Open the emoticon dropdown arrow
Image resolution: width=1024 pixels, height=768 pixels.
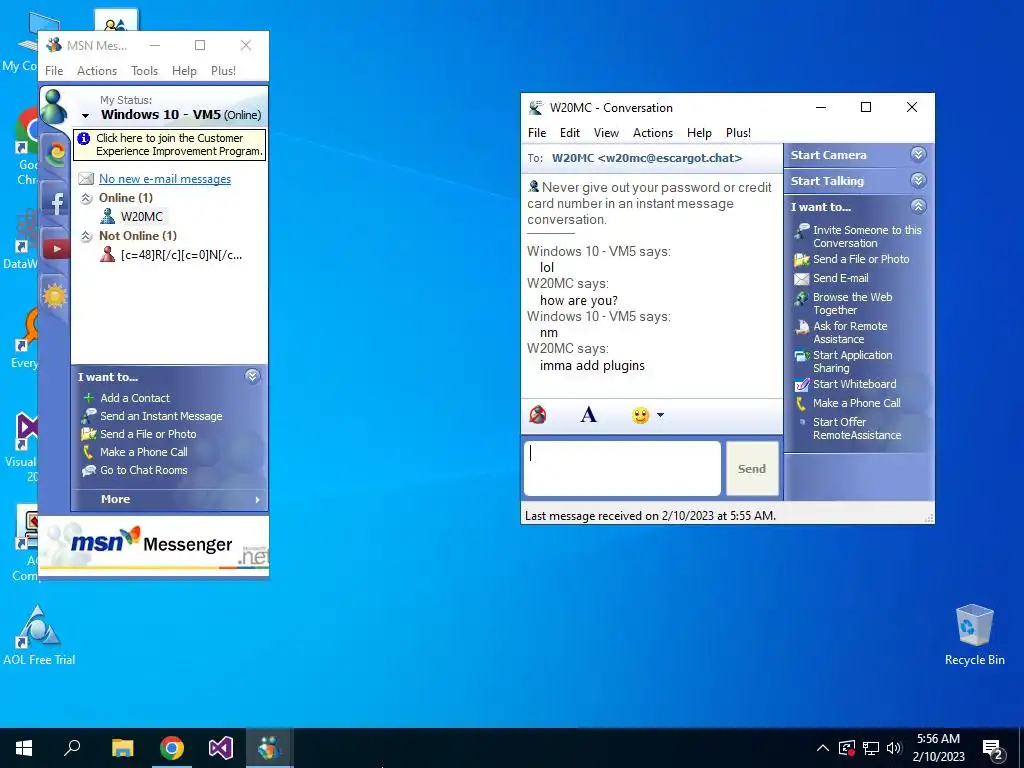[x=660, y=415]
